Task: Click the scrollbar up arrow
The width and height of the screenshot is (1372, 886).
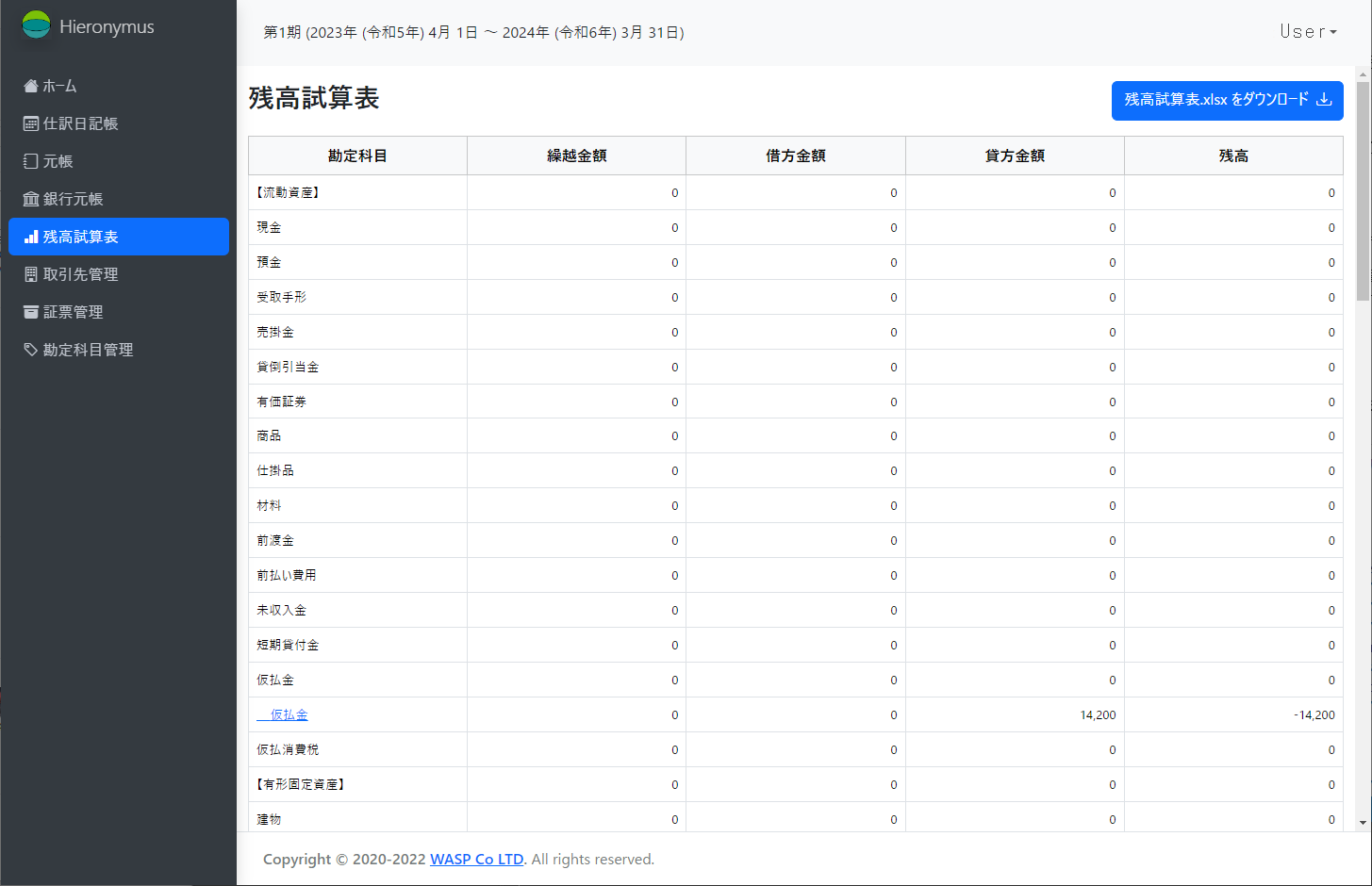Action: tap(1364, 74)
